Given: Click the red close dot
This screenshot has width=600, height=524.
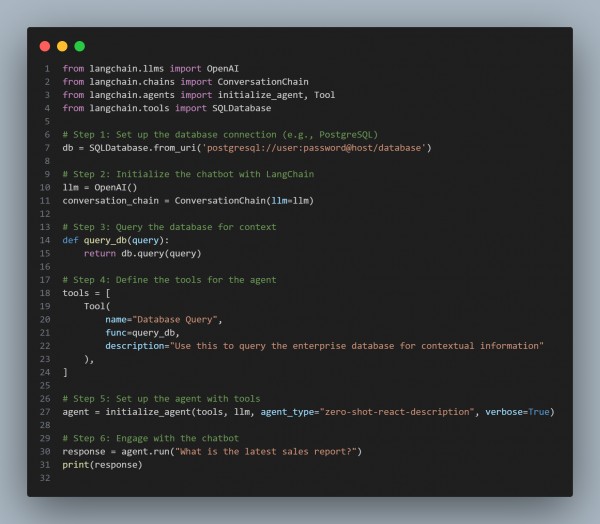Looking at the screenshot, I should [x=45, y=46].
